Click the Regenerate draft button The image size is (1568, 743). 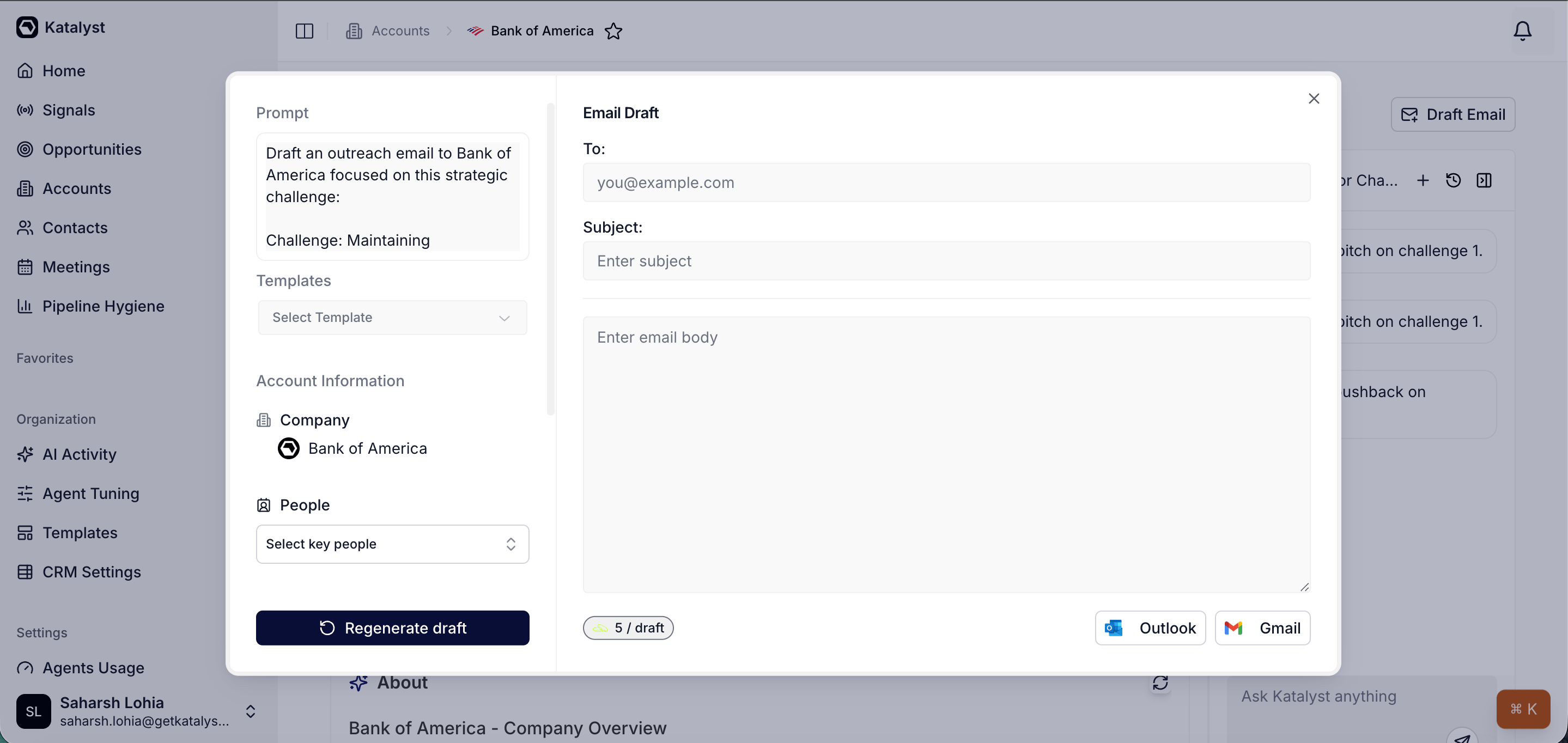393,628
